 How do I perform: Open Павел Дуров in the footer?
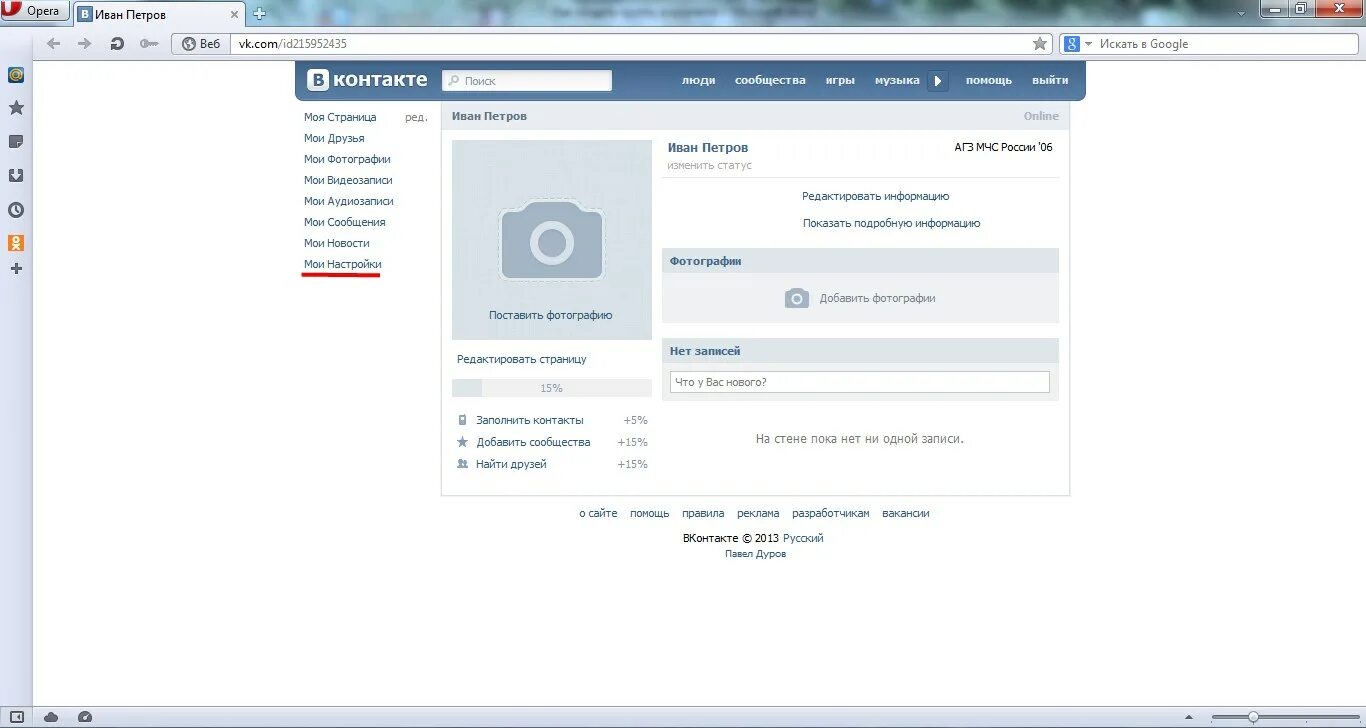755,554
